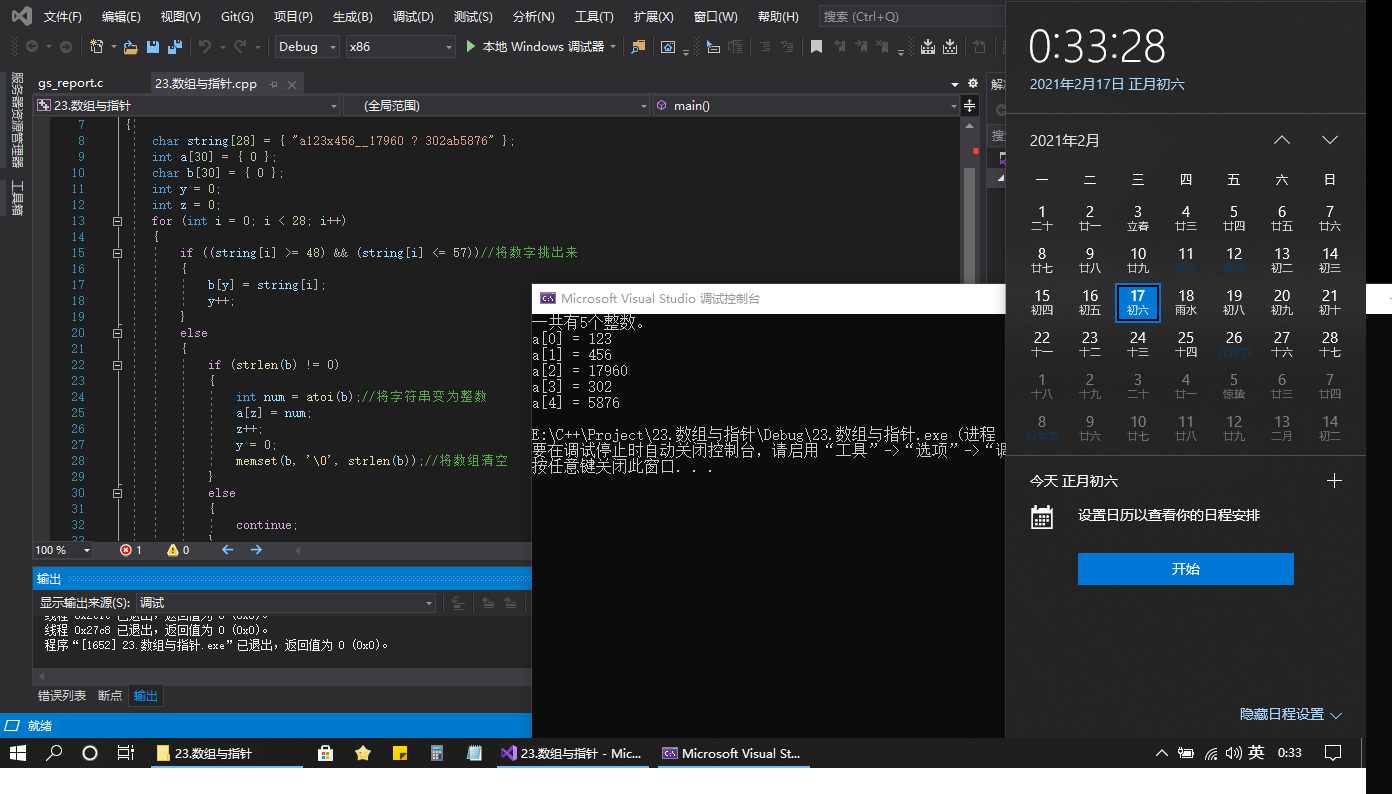Viewport: 1392px width, 794px height.
Task: Select calendar date 26
Action: pos(1234,344)
